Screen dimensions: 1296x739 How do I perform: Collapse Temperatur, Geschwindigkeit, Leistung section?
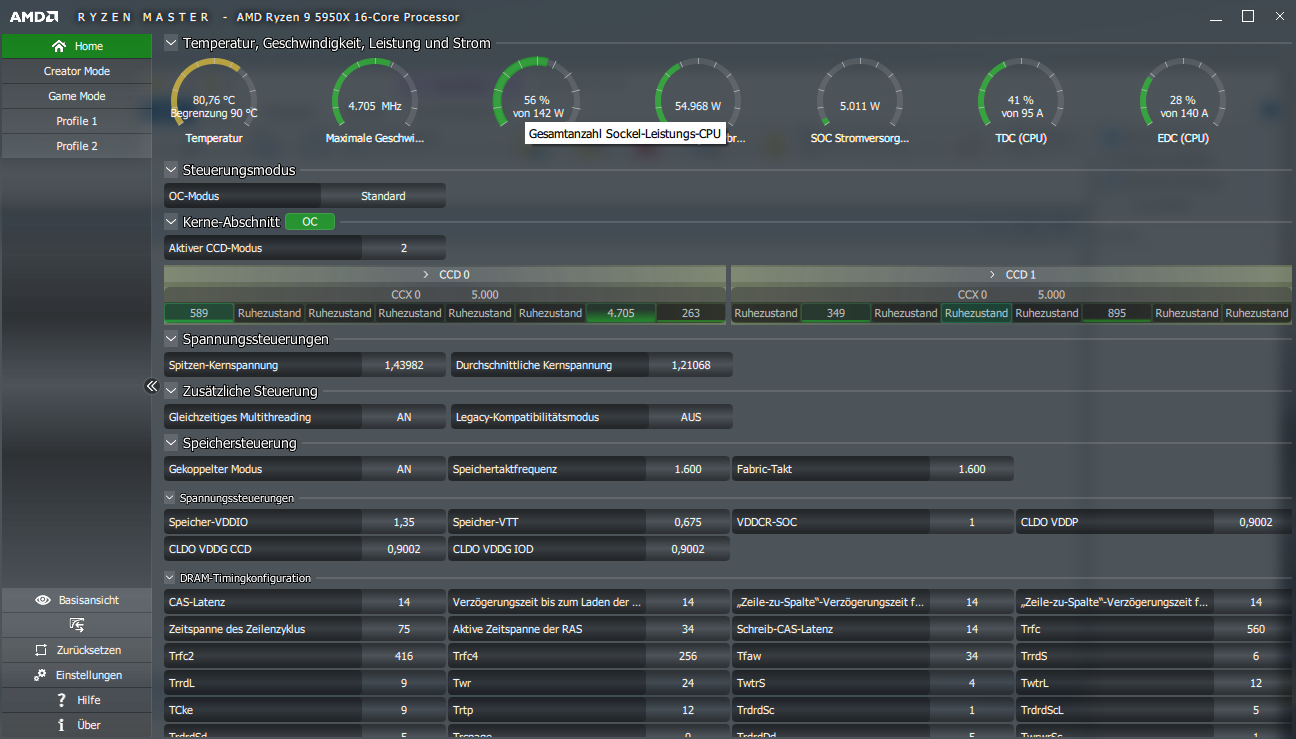click(x=171, y=43)
